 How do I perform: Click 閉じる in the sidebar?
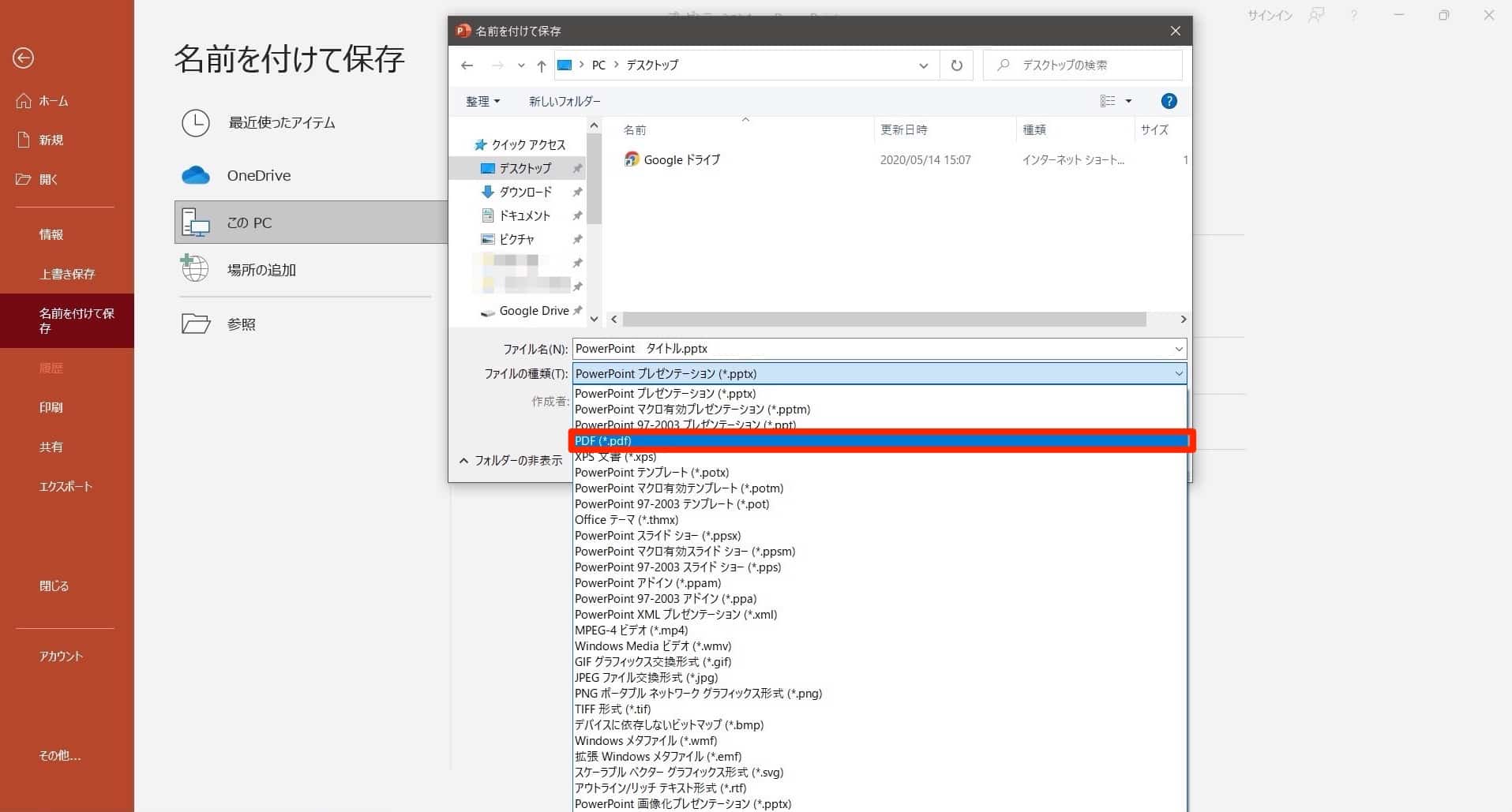54,586
